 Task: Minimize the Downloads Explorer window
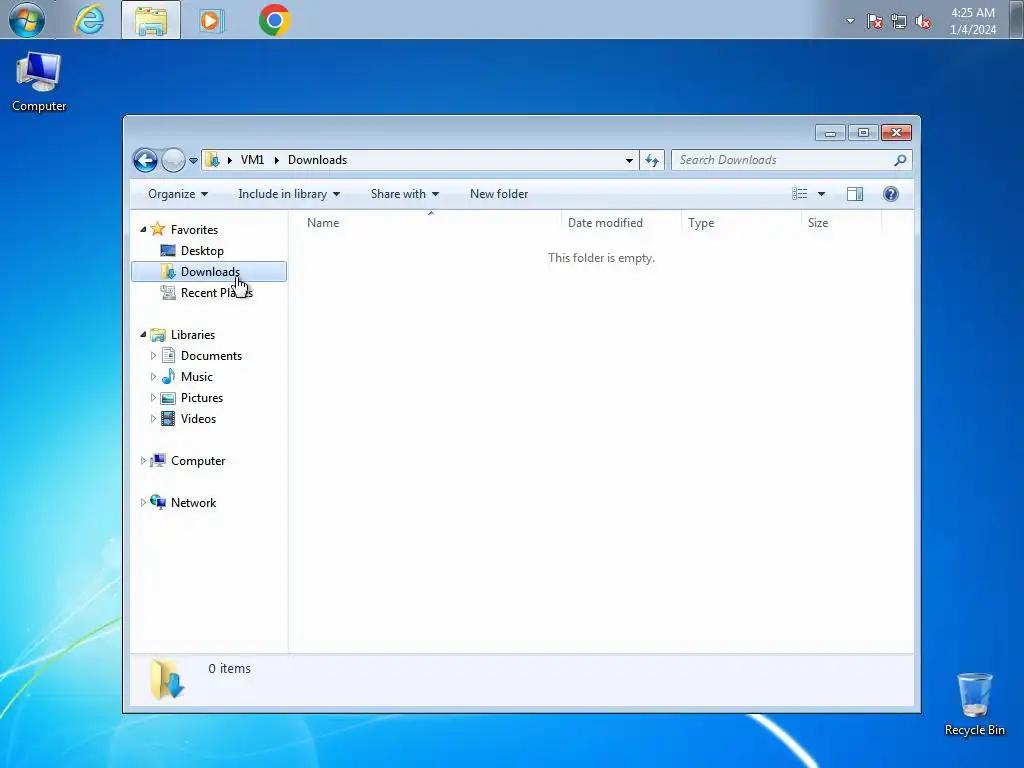click(830, 133)
